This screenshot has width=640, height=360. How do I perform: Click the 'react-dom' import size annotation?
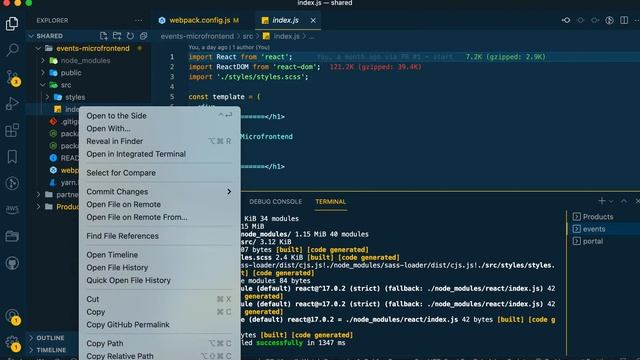click(x=376, y=67)
